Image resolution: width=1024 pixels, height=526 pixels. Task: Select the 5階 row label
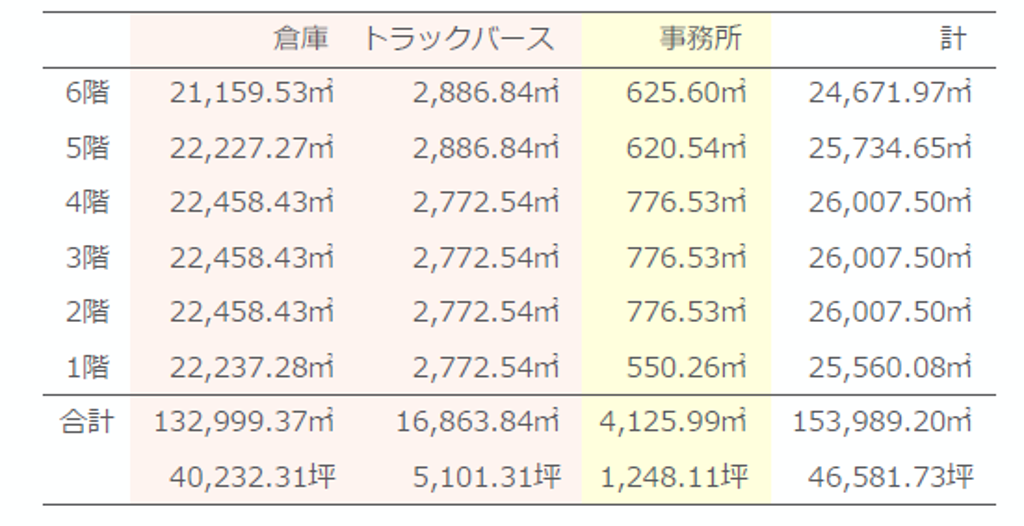click(87, 149)
